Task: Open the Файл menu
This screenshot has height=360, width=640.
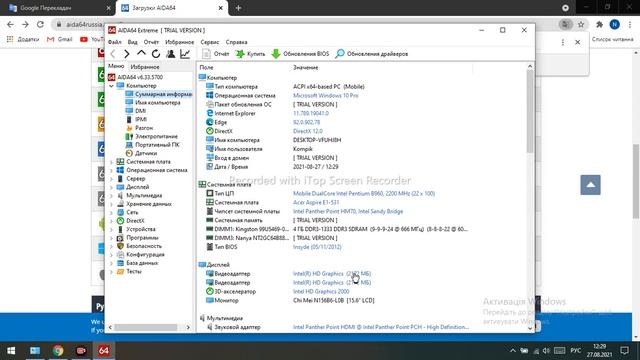Action: (115, 42)
